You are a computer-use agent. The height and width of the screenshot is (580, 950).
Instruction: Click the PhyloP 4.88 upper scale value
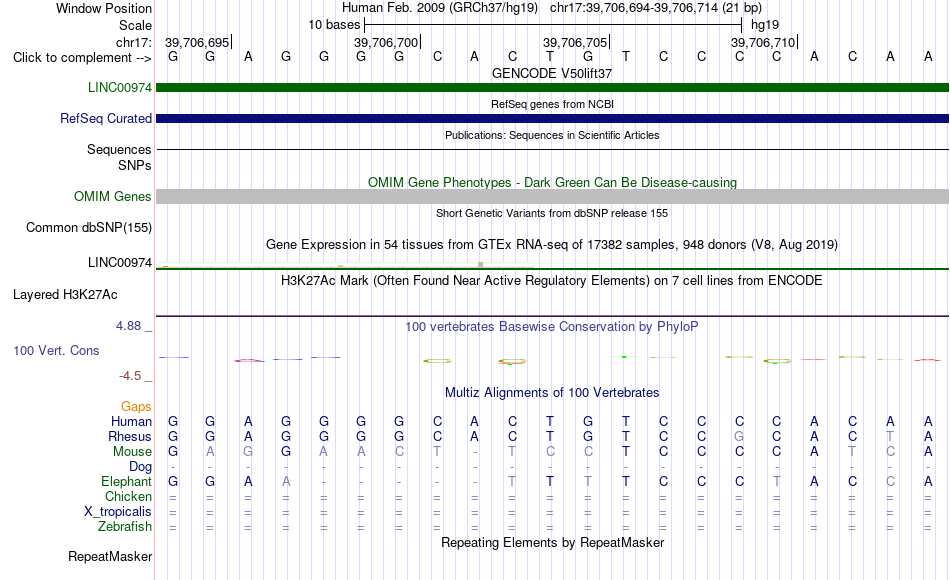(x=128, y=326)
